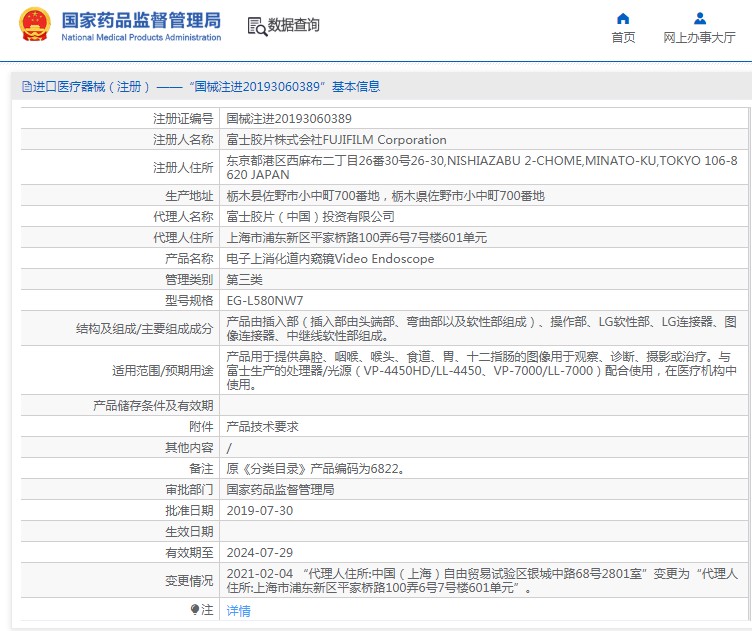Select registrant FUJIFILM Corporation cell
Viewport: 752px width, 631px height.
tap(336, 140)
